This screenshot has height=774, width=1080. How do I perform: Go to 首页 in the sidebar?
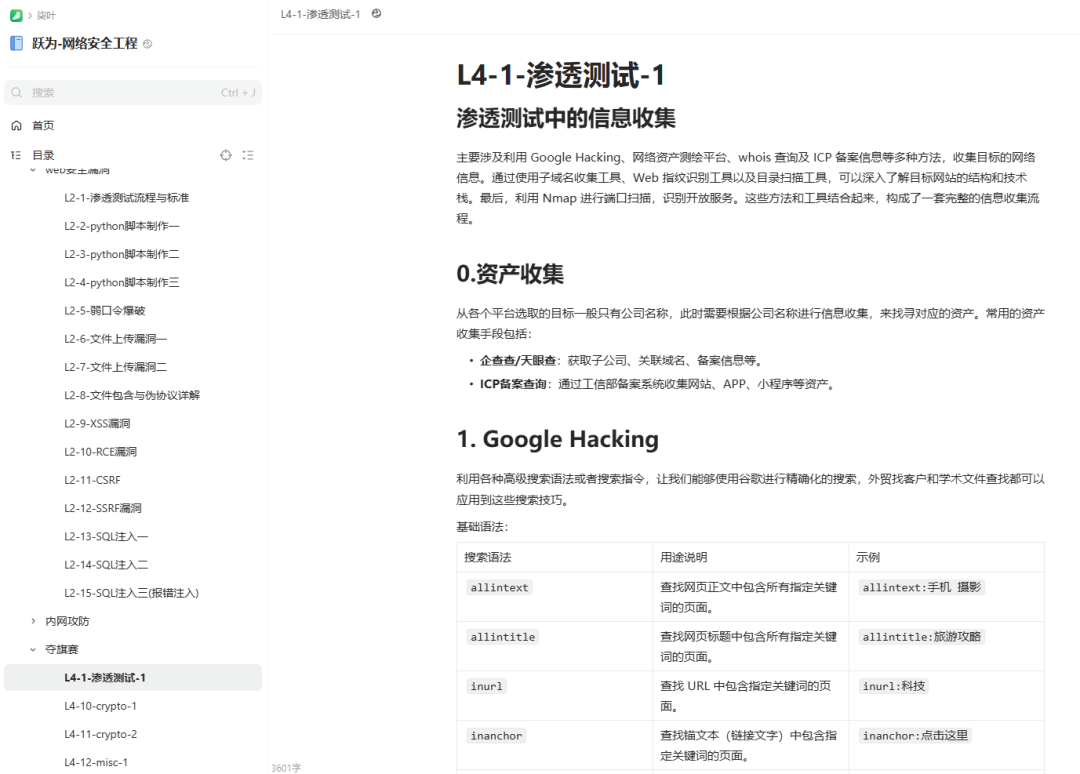[x=43, y=125]
